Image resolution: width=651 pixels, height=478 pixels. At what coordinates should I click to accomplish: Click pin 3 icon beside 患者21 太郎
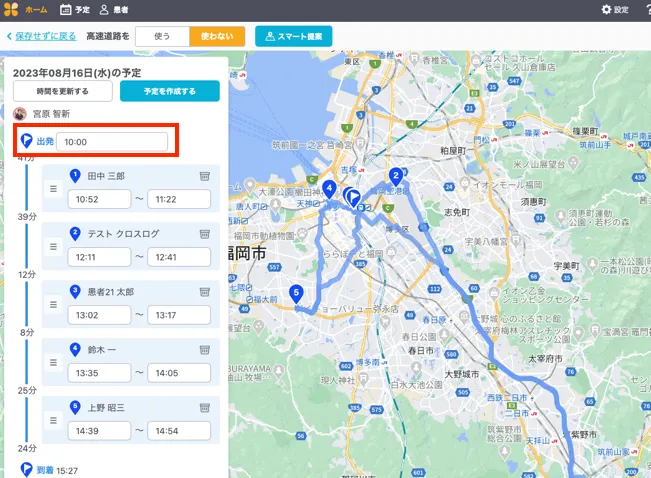coord(75,292)
